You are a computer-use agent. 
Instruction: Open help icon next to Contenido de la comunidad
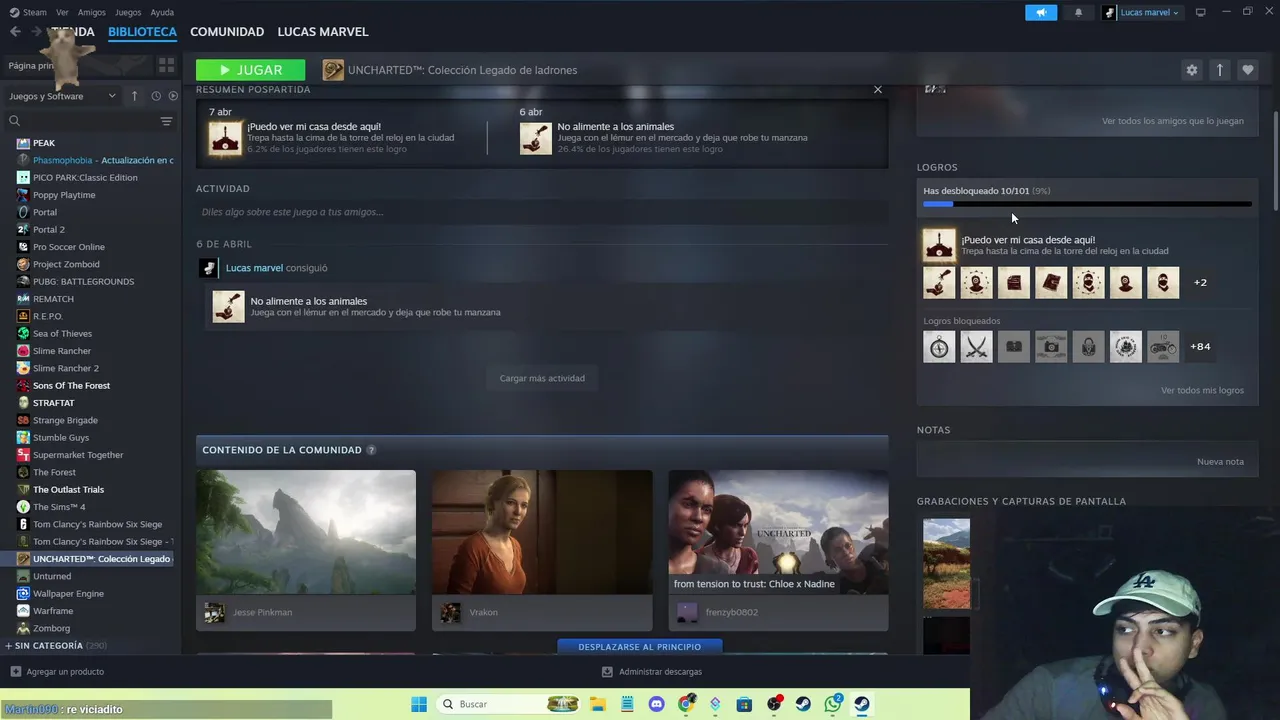pyautogui.click(x=371, y=450)
